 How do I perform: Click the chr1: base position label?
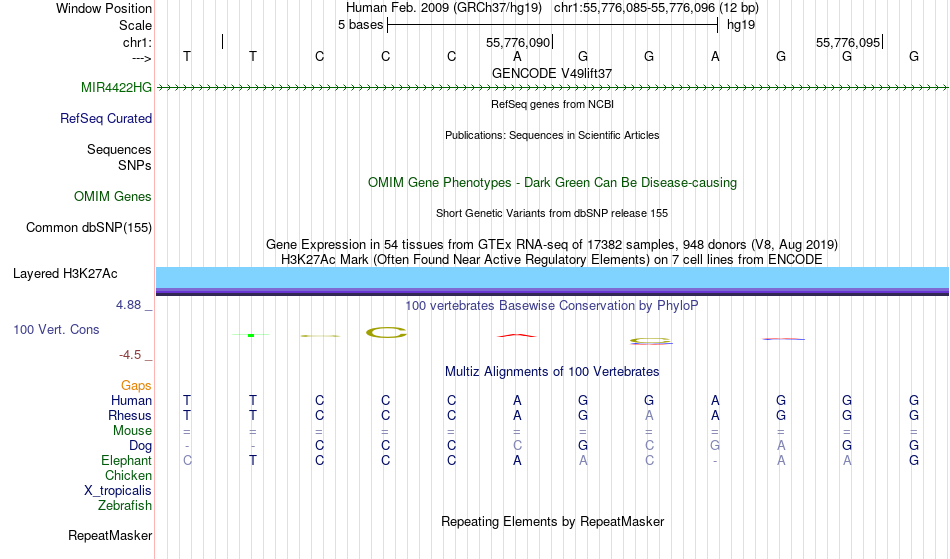[x=138, y=42]
